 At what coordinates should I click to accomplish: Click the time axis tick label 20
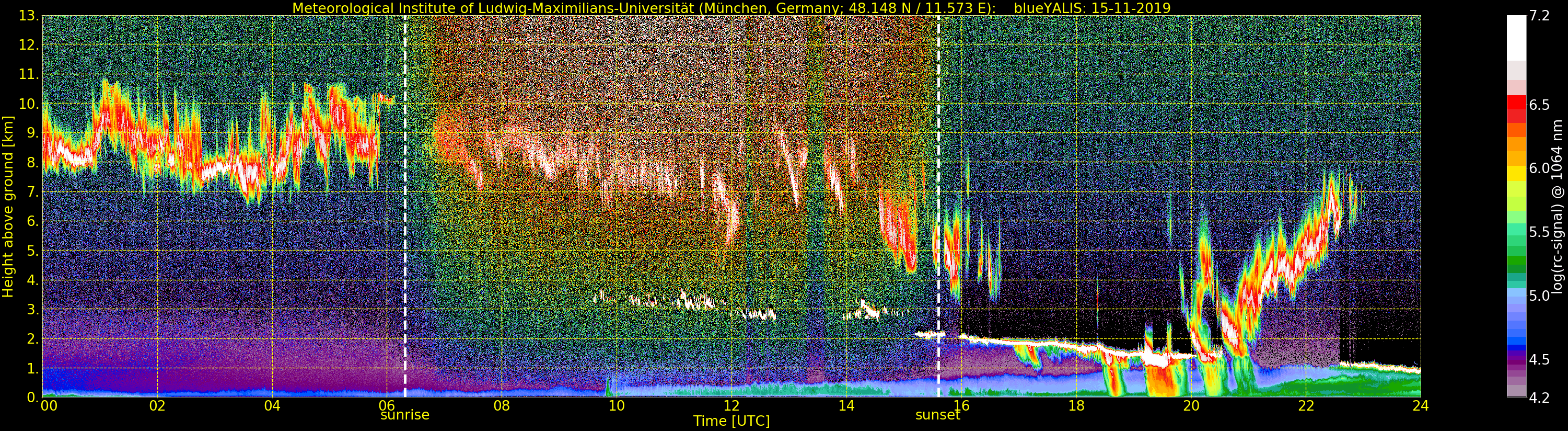pos(1191,405)
